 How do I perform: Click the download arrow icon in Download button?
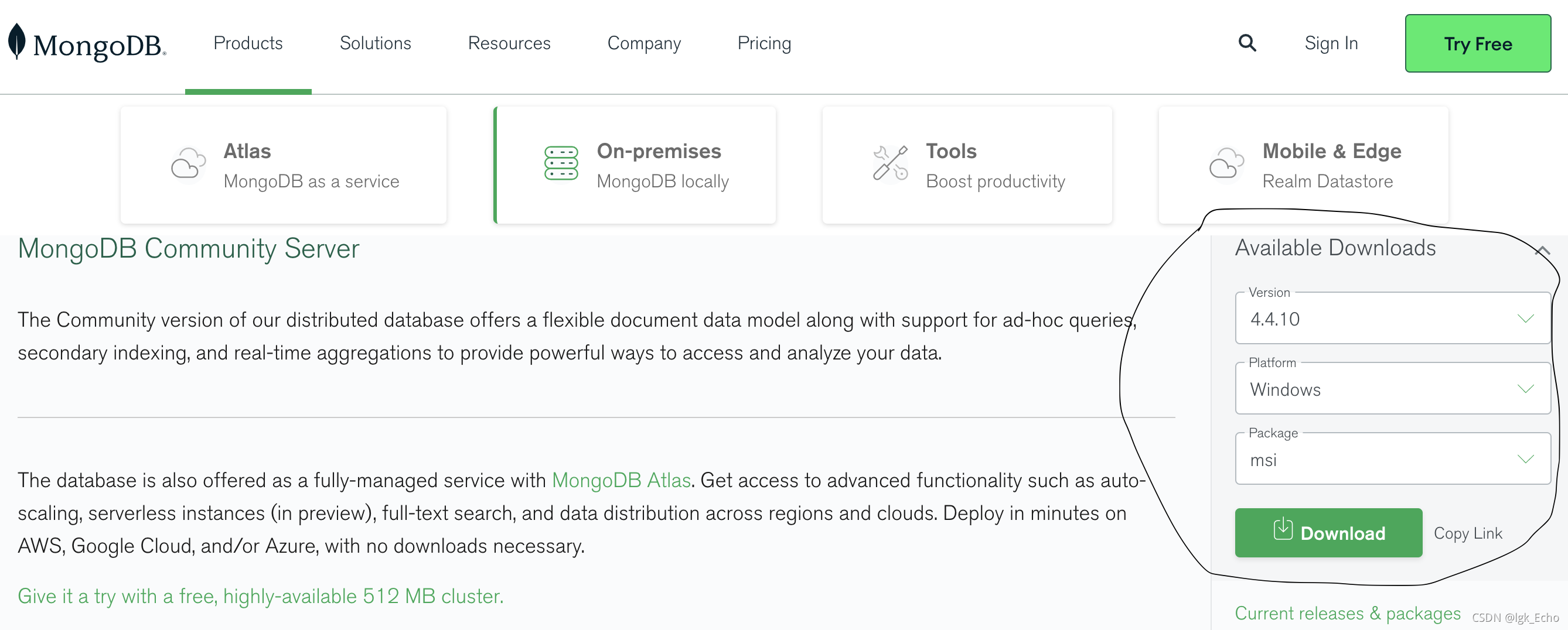1283,529
